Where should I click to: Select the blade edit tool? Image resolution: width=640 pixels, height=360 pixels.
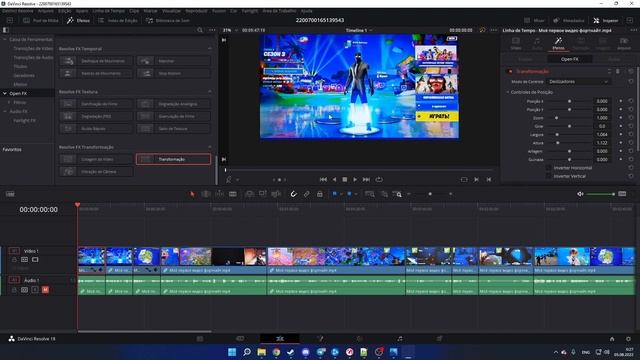(233, 194)
